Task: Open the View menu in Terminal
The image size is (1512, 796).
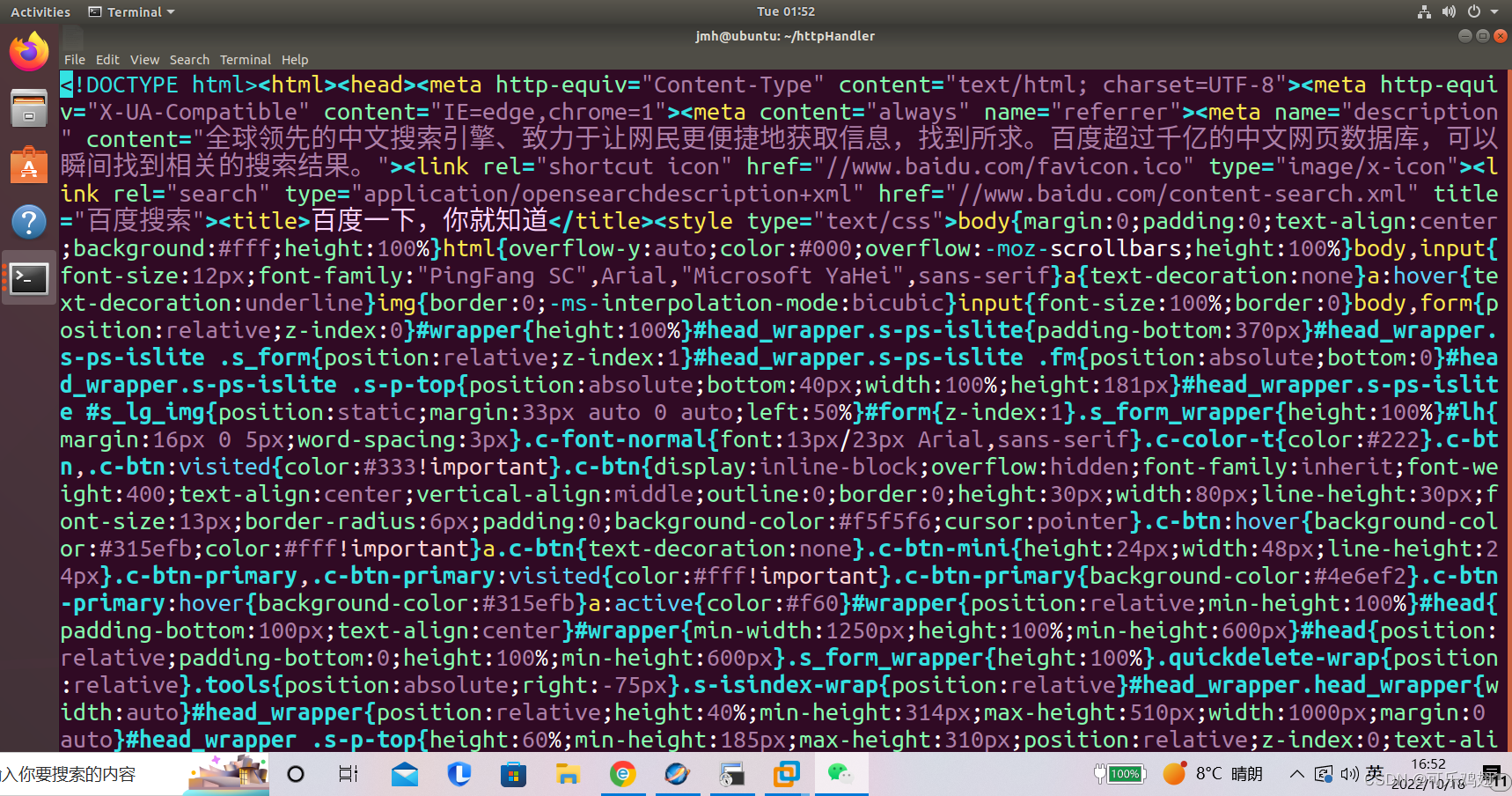Action: [x=144, y=60]
